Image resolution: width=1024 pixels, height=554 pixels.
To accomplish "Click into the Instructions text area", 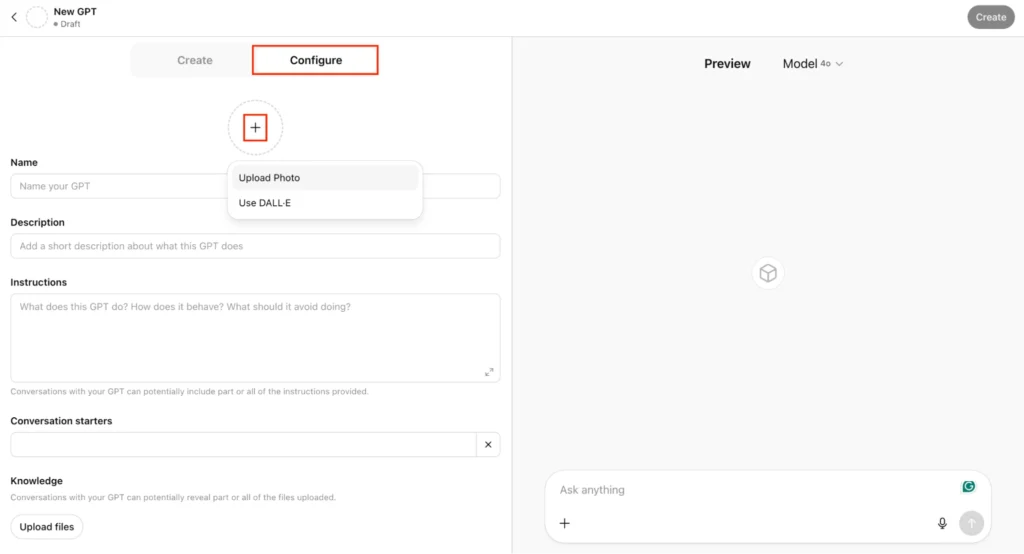I will 255,338.
